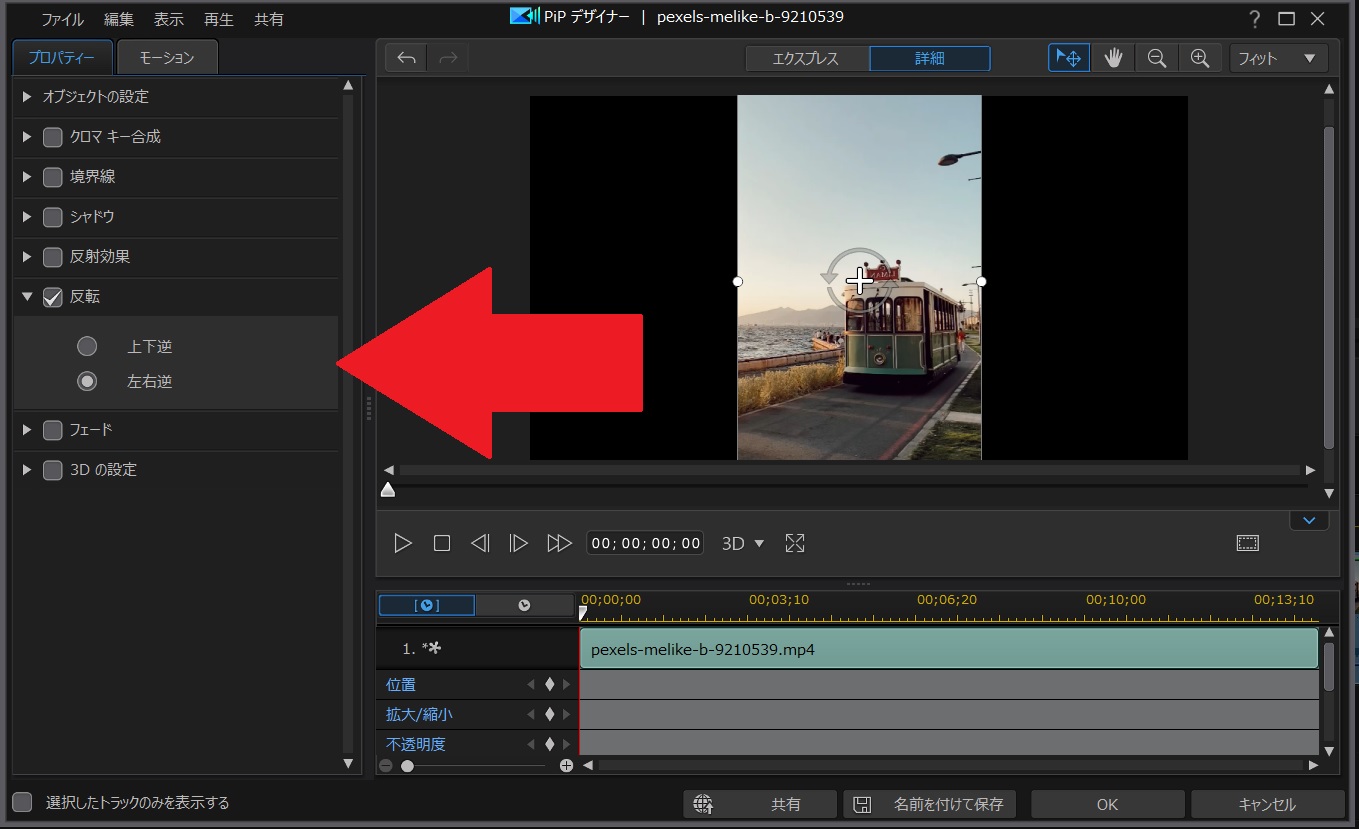Click the zoom in magnifier icon
The image size is (1359, 829).
coord(1200,58)
